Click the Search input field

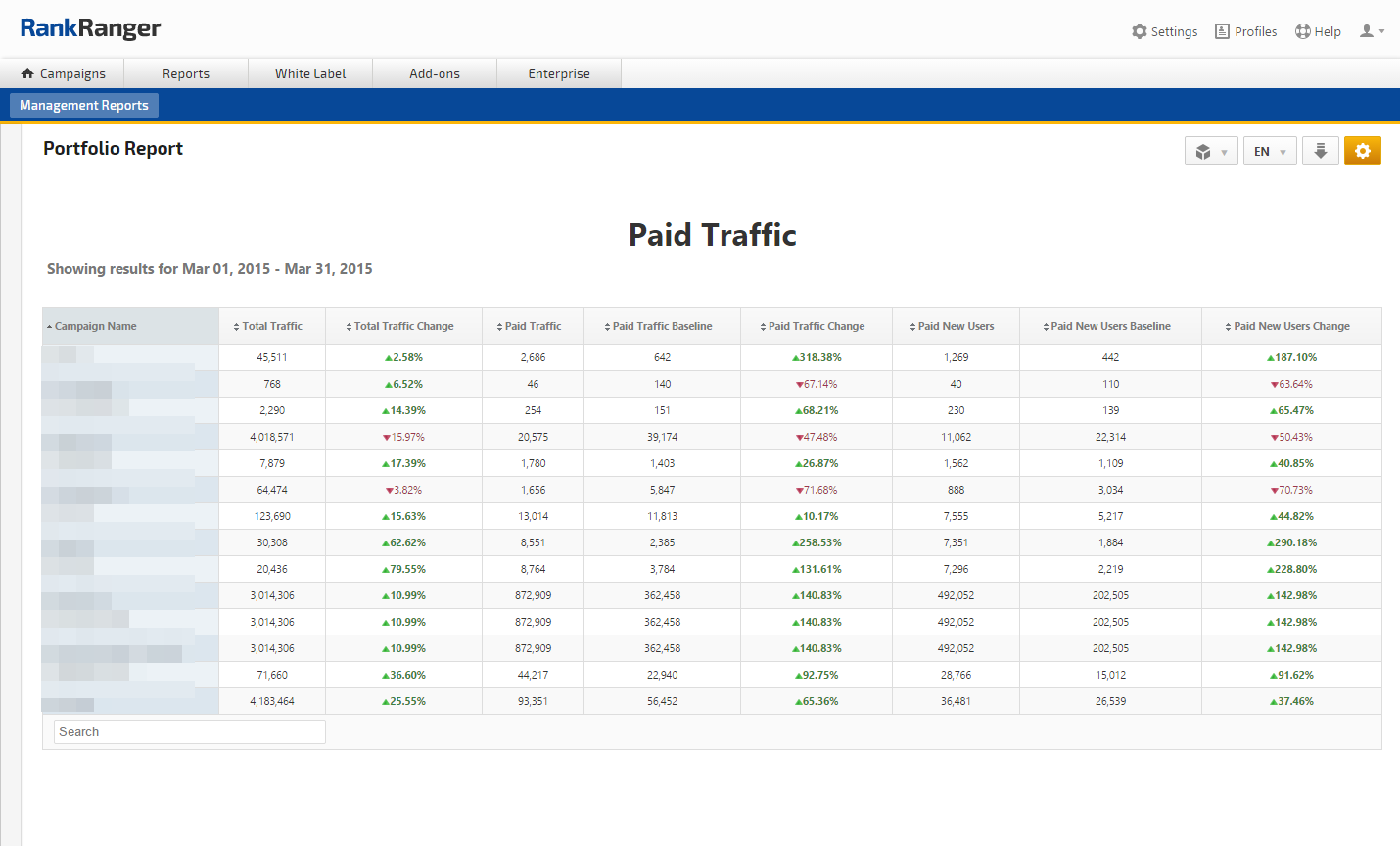(x=189, y=731)
